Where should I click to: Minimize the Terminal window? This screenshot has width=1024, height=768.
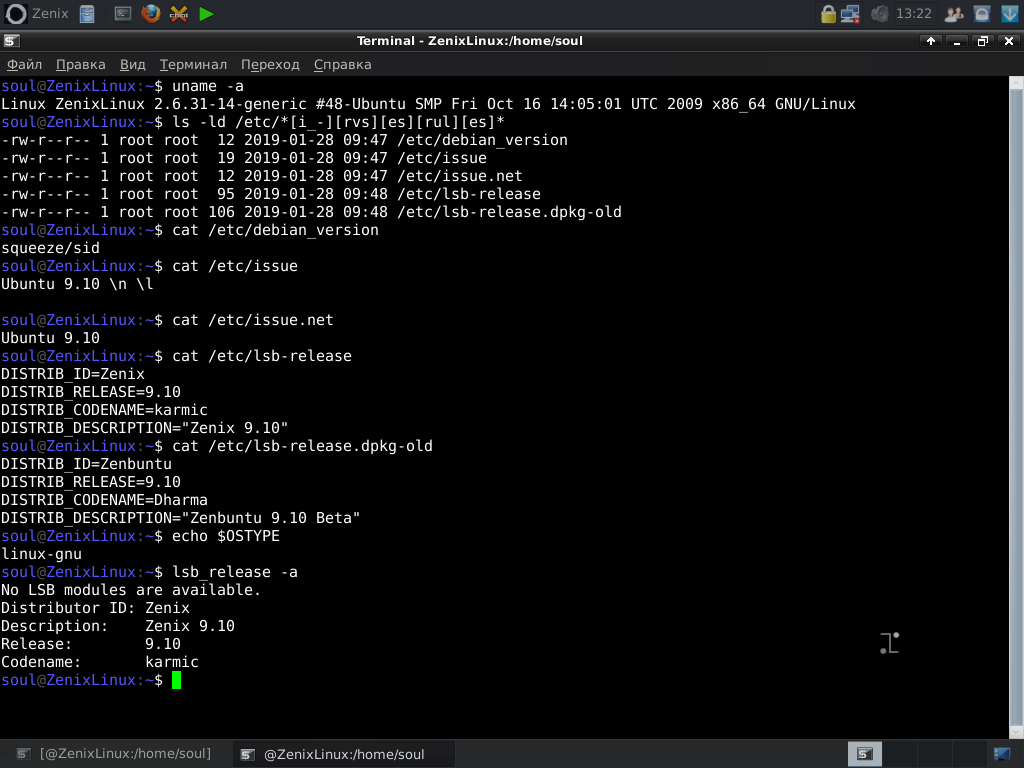957,41
